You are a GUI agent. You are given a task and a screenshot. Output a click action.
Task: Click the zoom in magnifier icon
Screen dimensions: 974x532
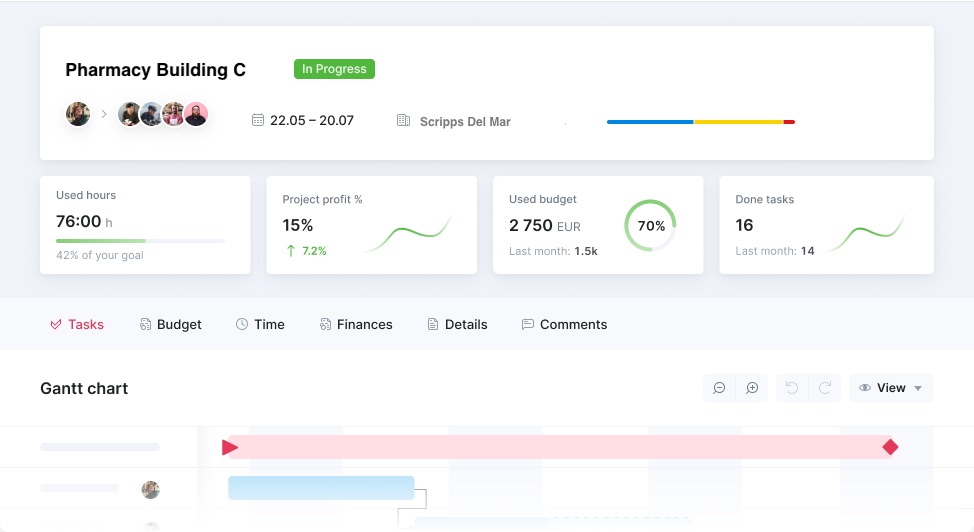tap(752, 388)
